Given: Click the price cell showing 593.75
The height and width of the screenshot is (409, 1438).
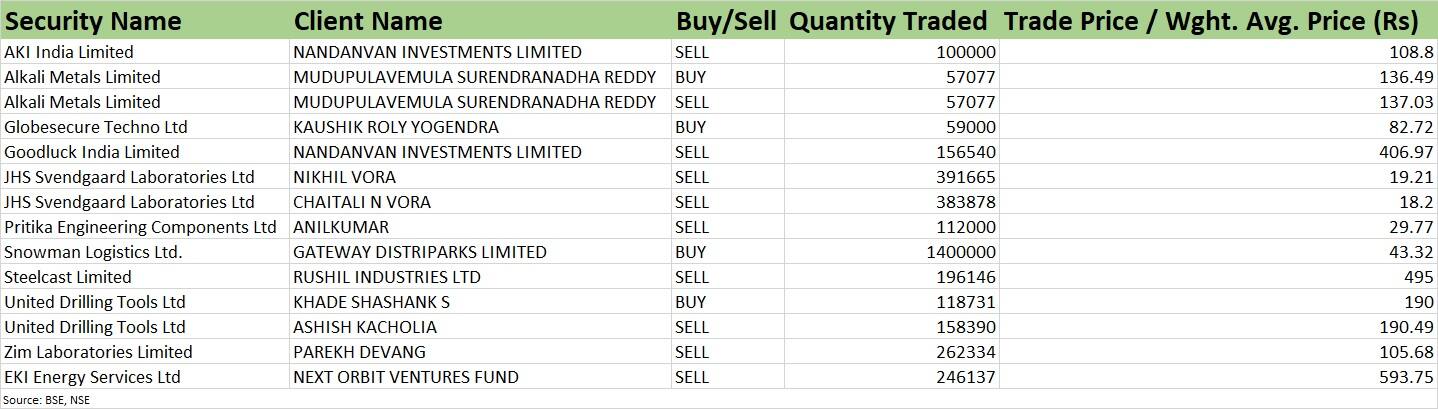Looking at the screenshot, I should tap(1218, 377).
